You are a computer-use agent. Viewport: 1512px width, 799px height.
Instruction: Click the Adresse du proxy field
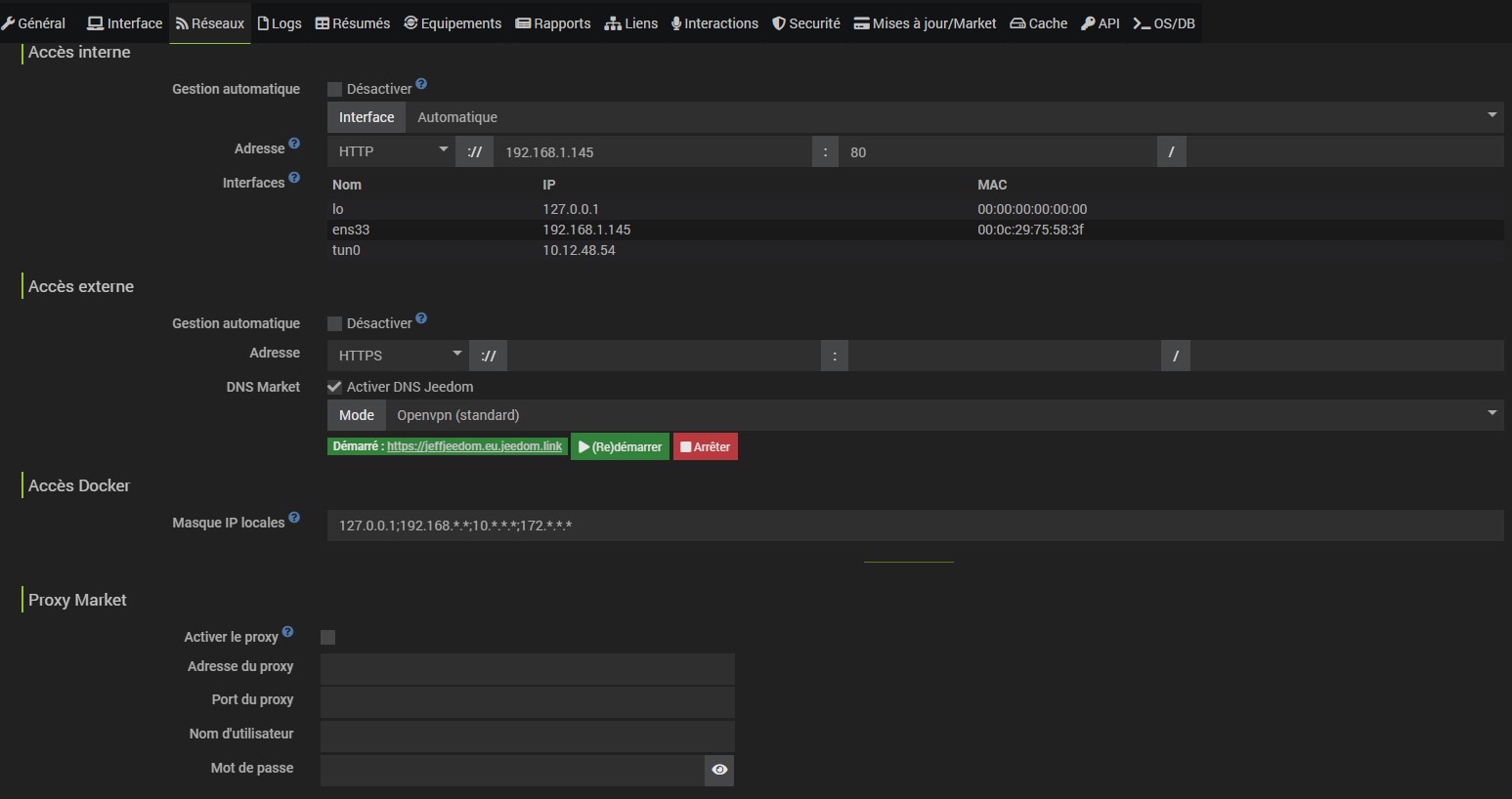click(527, 669)
